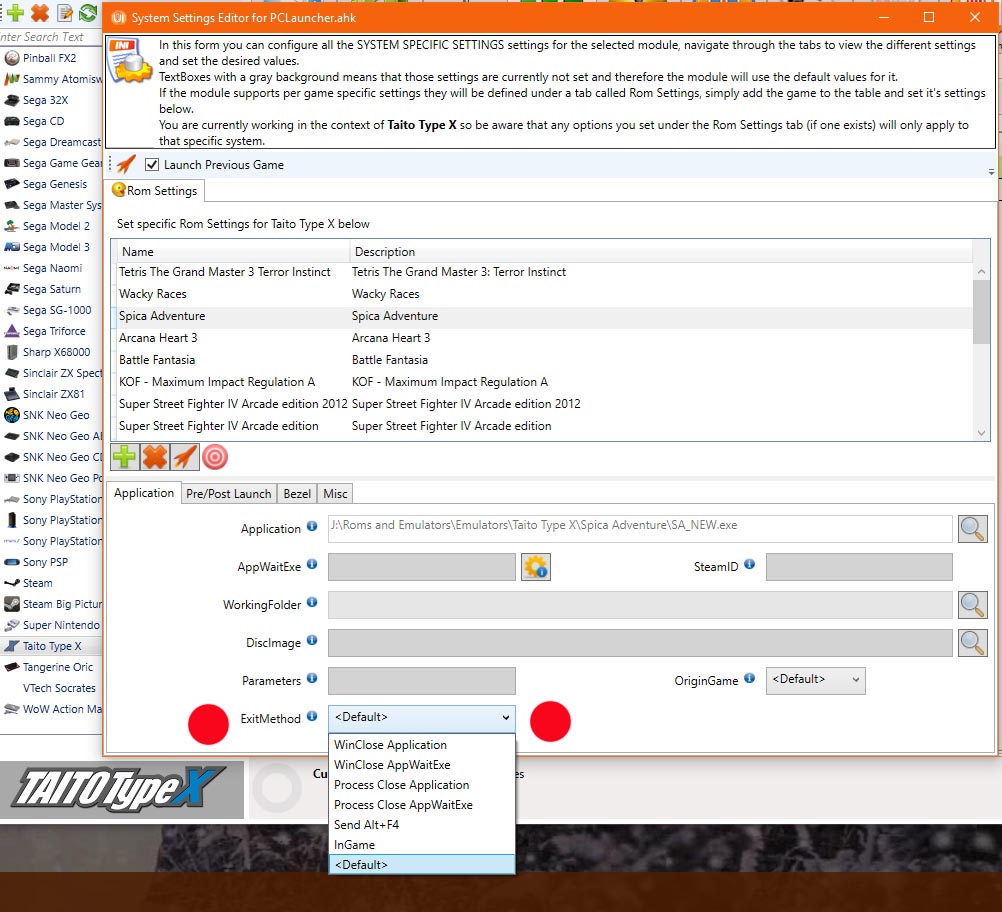Expand the OriginGame dropdown
Viewport: 1002px width, 912px height.
pos(815,680)
